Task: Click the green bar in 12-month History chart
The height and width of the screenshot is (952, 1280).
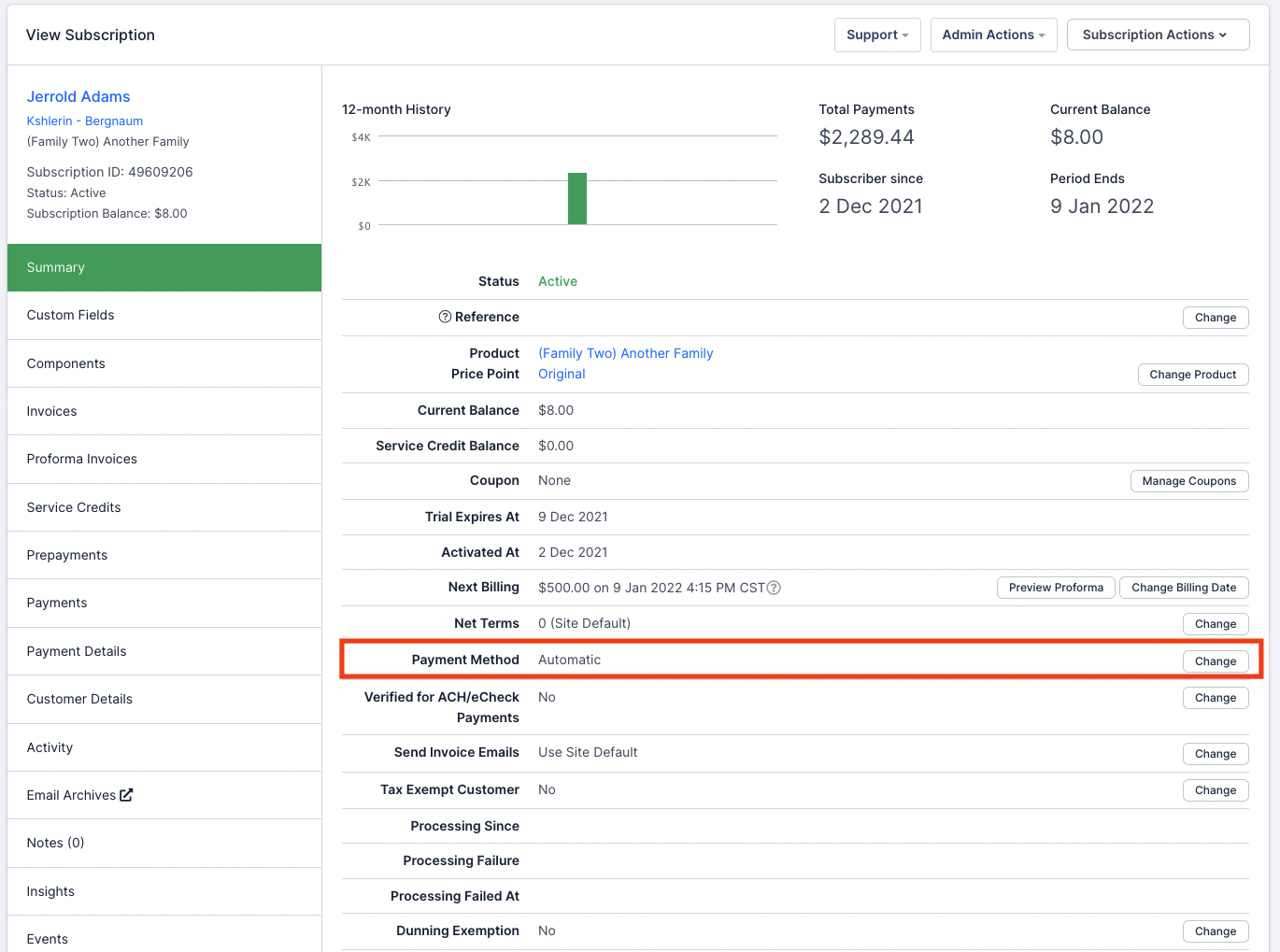Action: 577,198
